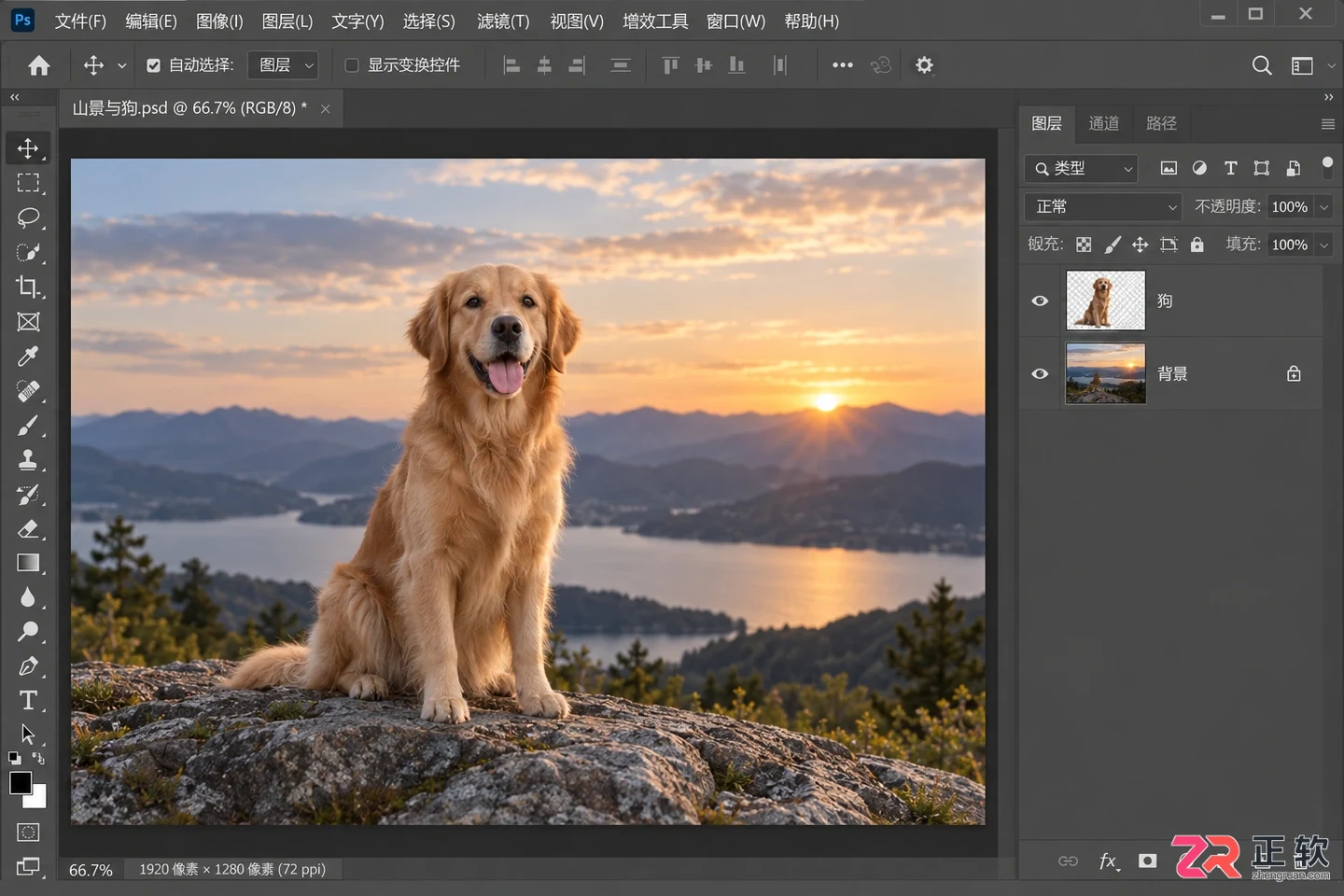Click the 66.7% zoom level field
This screenshot has width=1344, height=896.
pyautogui.click(x=91, y=870)
